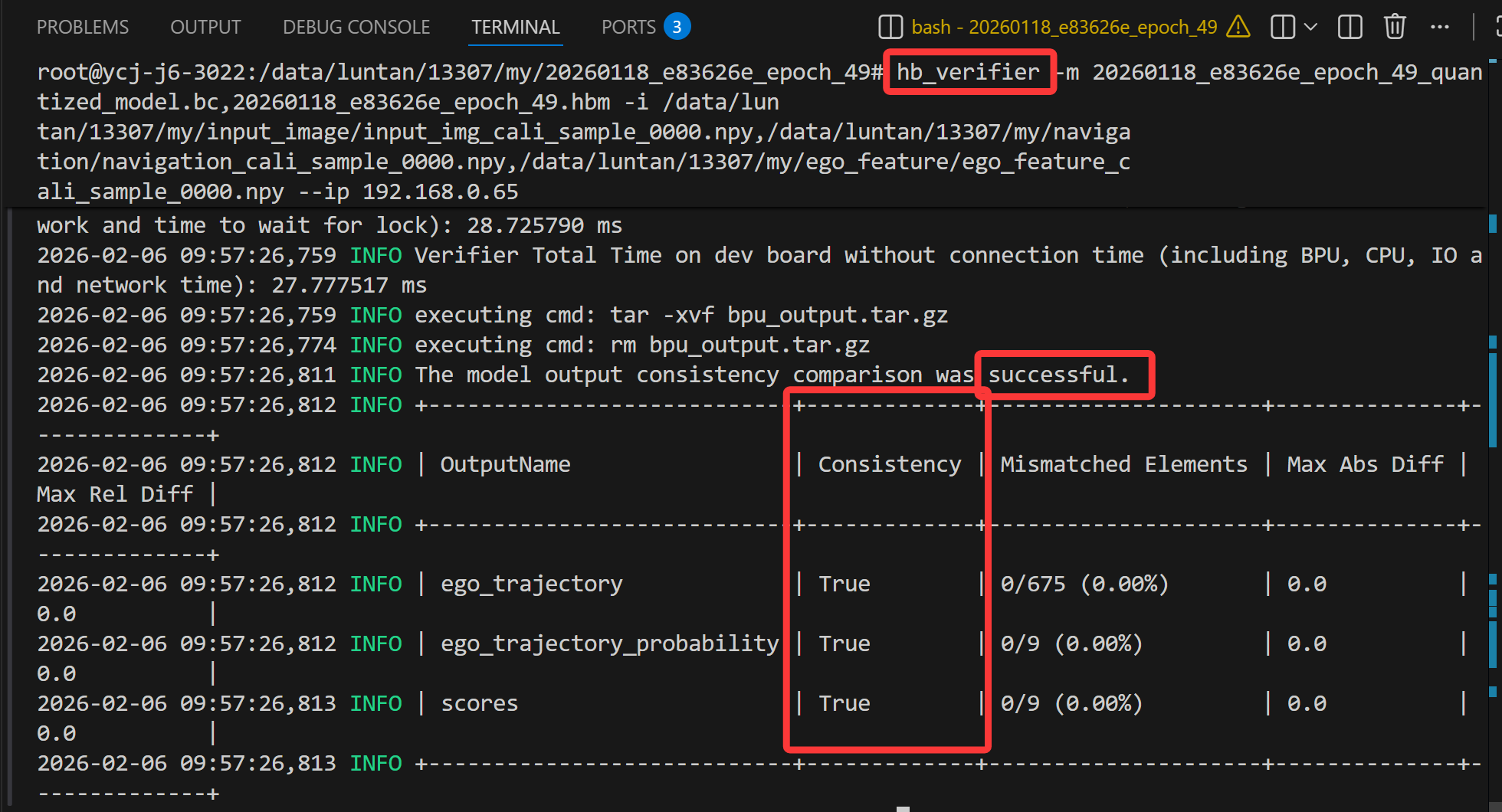Click the yellow warning triangle icon
1502x812 pixels.
pos(1238,28)
